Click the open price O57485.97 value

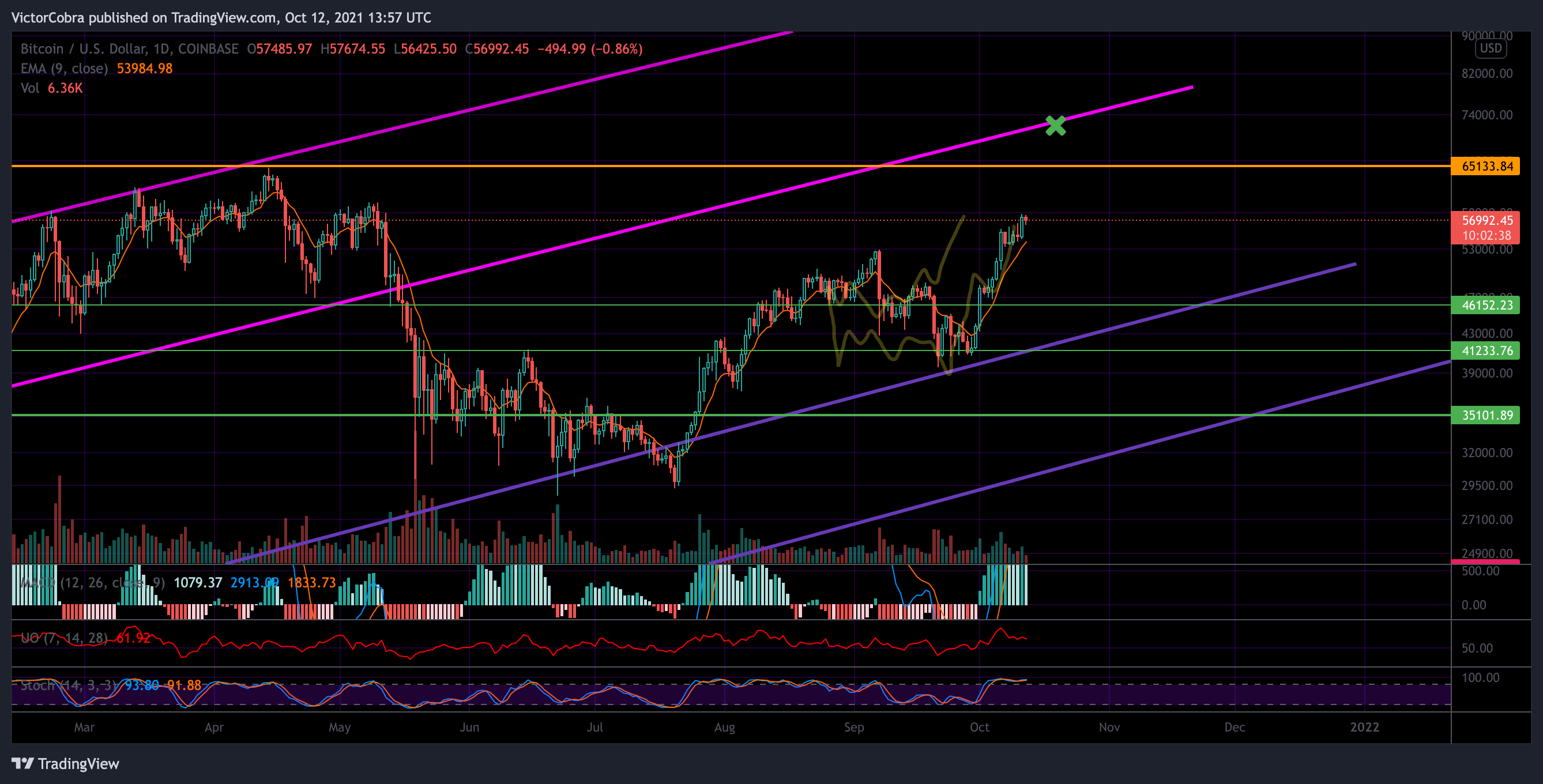click(280, 48)
